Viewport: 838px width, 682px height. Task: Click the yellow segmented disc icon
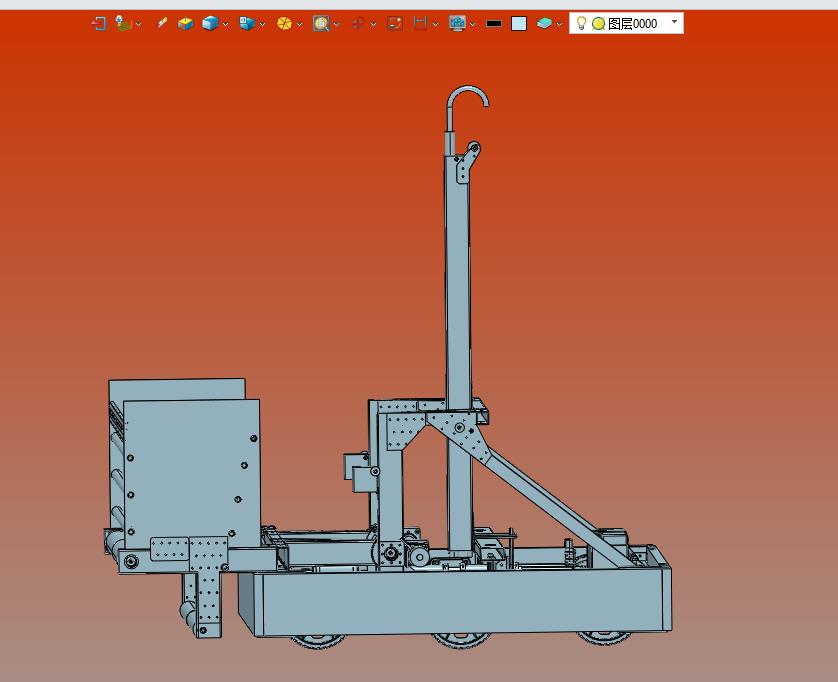click(284, 24)
